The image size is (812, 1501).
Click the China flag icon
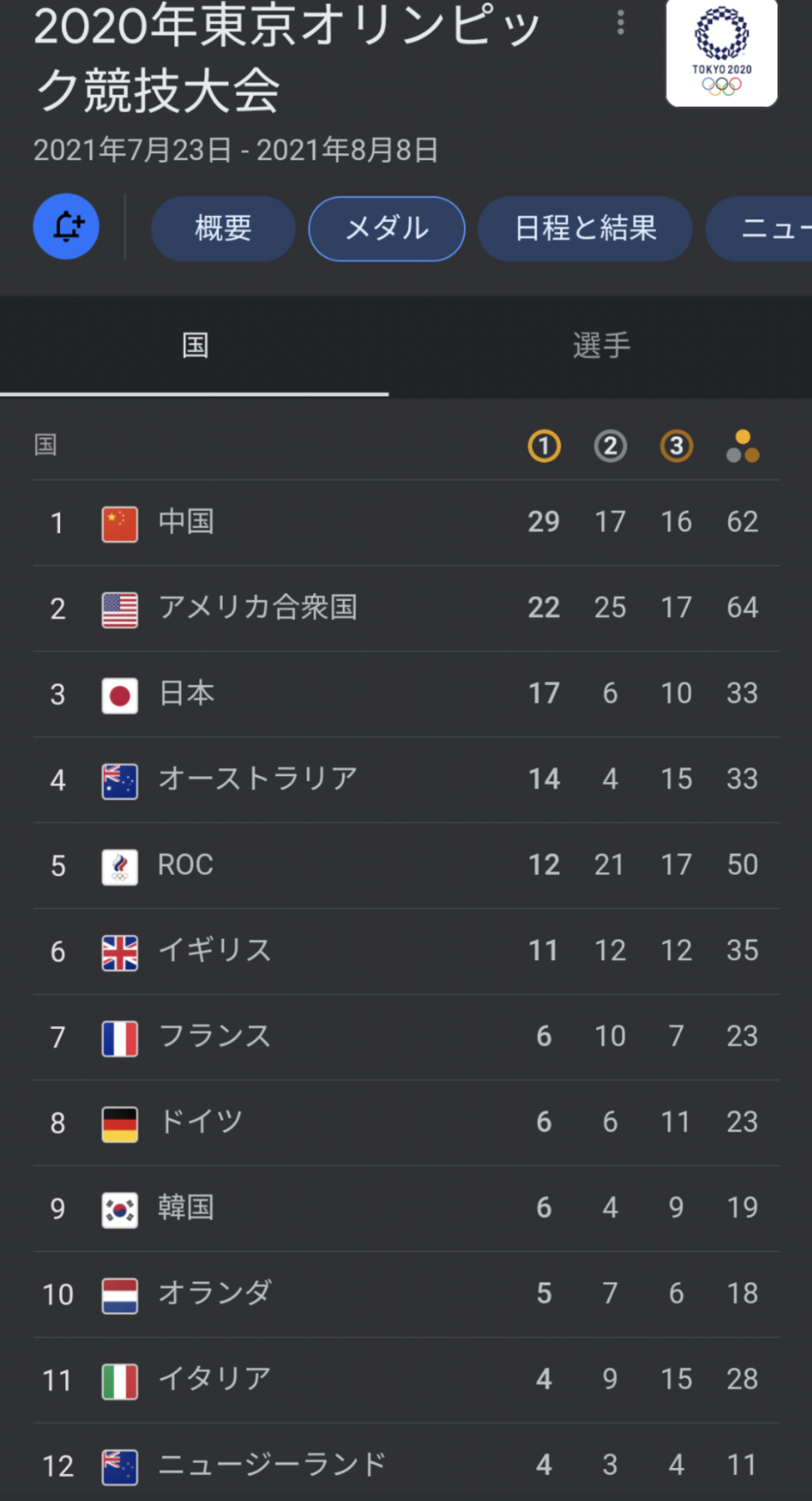click(x=120, y=523)
